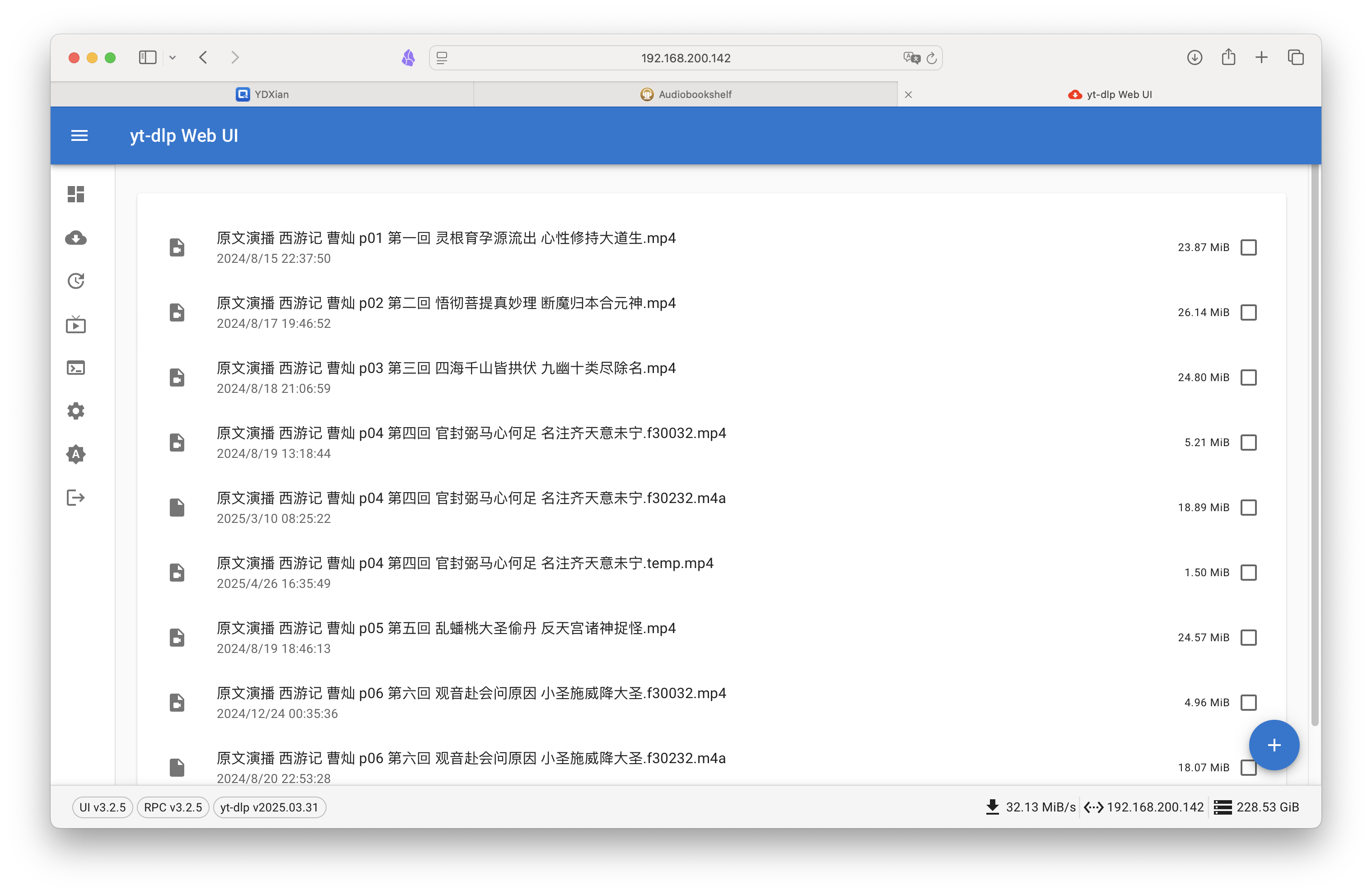Open the history clock sidebar icon
Viewport: 1372px width, 895px height.
pos(75,281)
